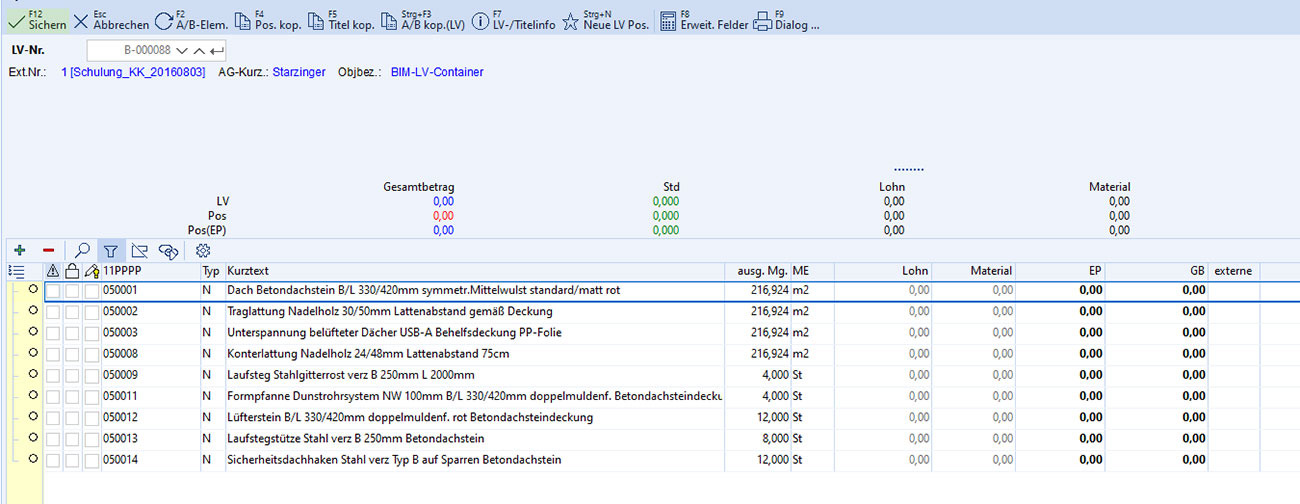The image size is (1300, 504).
Task: Open the Starzinger AG-Kurz. link
Action: pyautogui.click(x=299, y=73)
